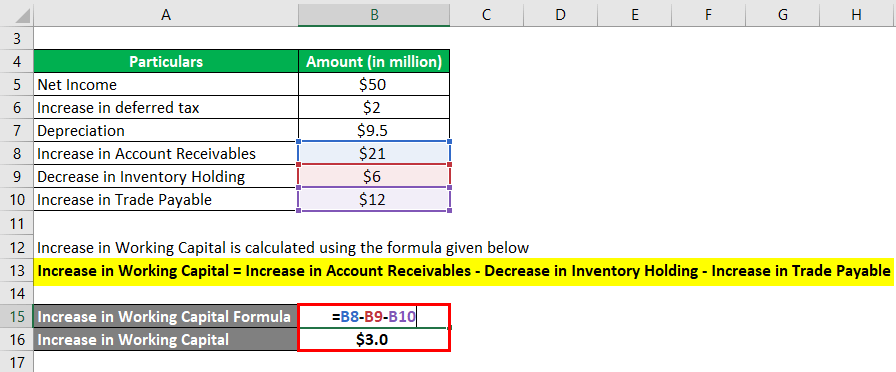The width and height of the screenshot is (896, 372).
Task: Select row 4 header
Action: coord(17,61)
